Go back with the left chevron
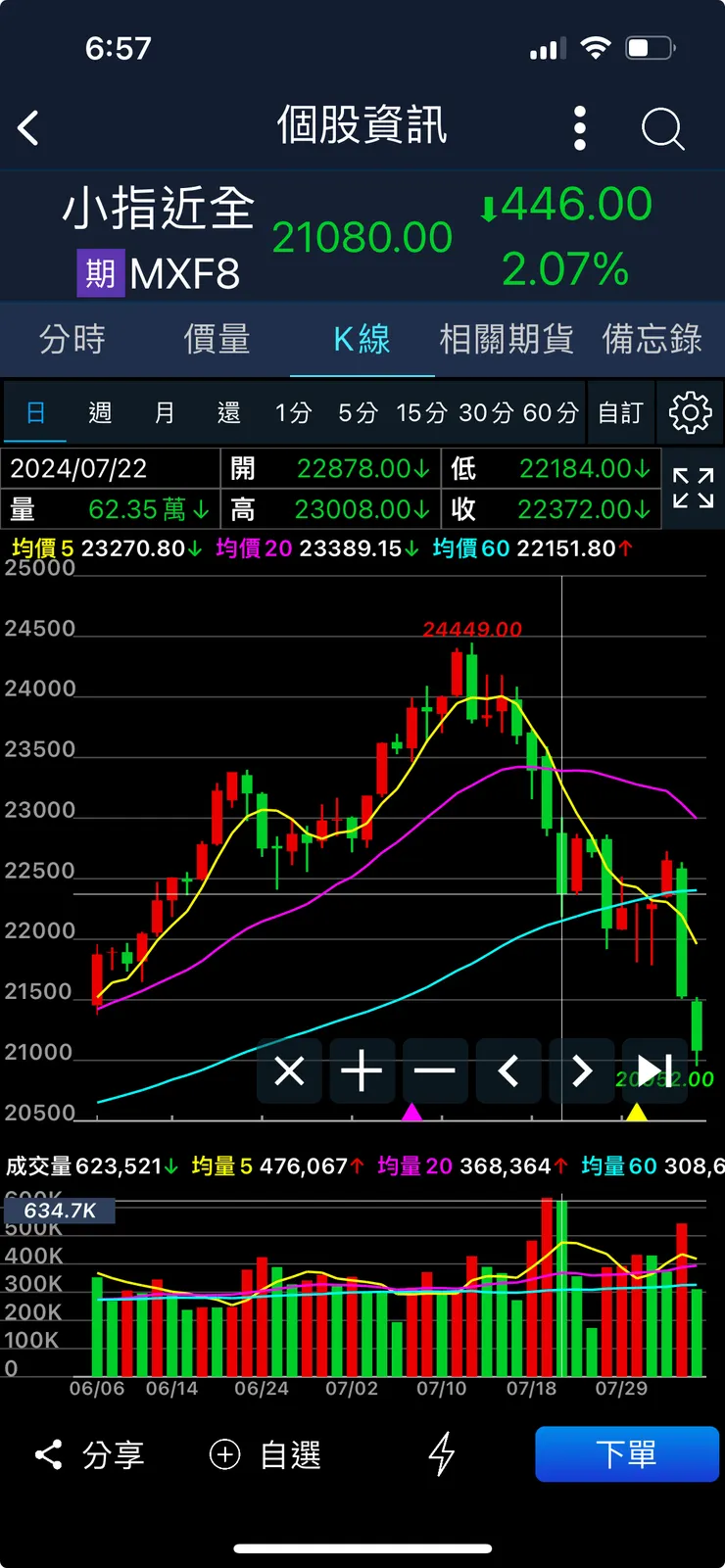Image resolution: width=725 pixels, height=1568 pixels. [28, 128]
